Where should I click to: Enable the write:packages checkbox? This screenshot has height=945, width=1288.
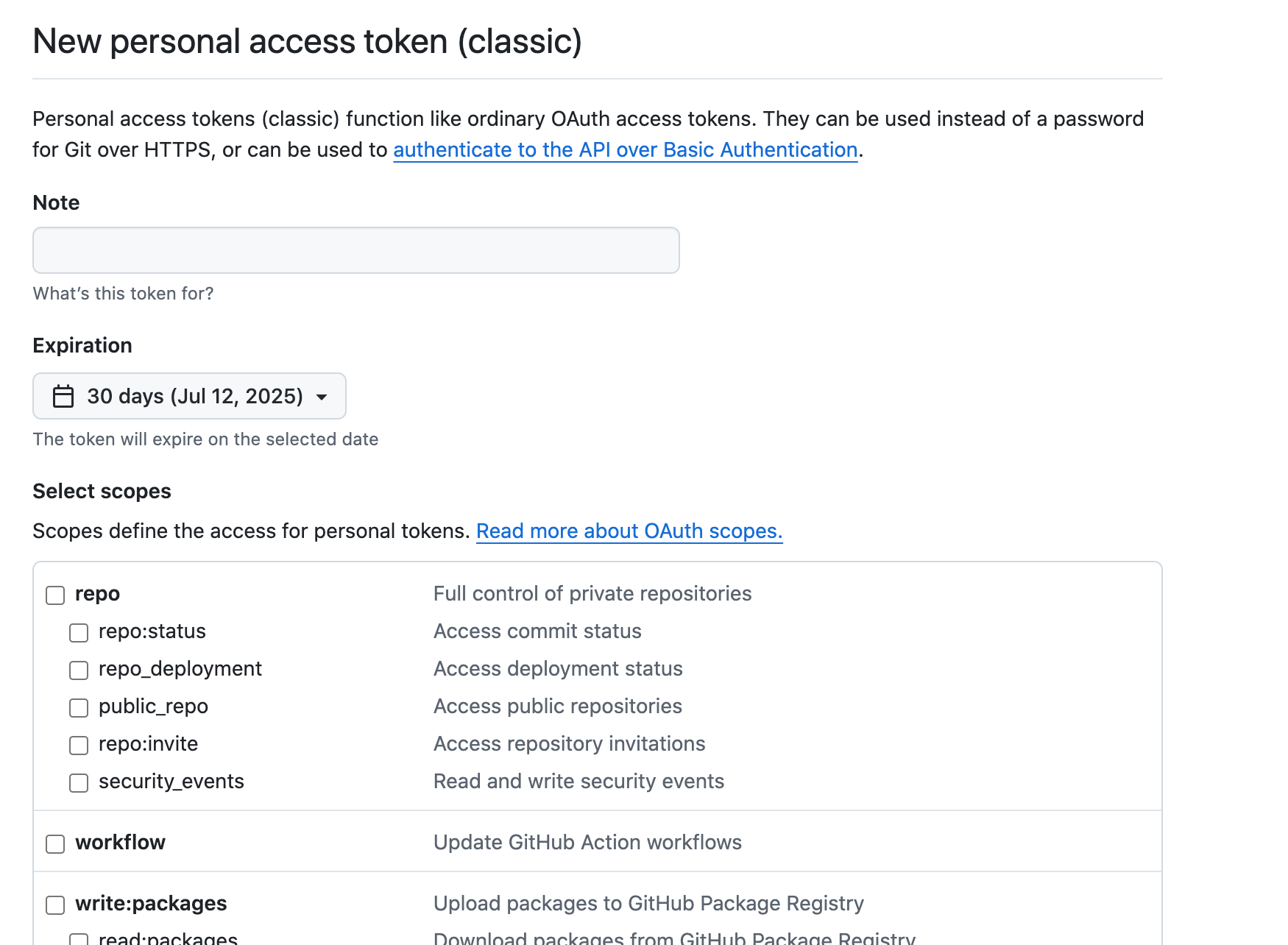55,905
